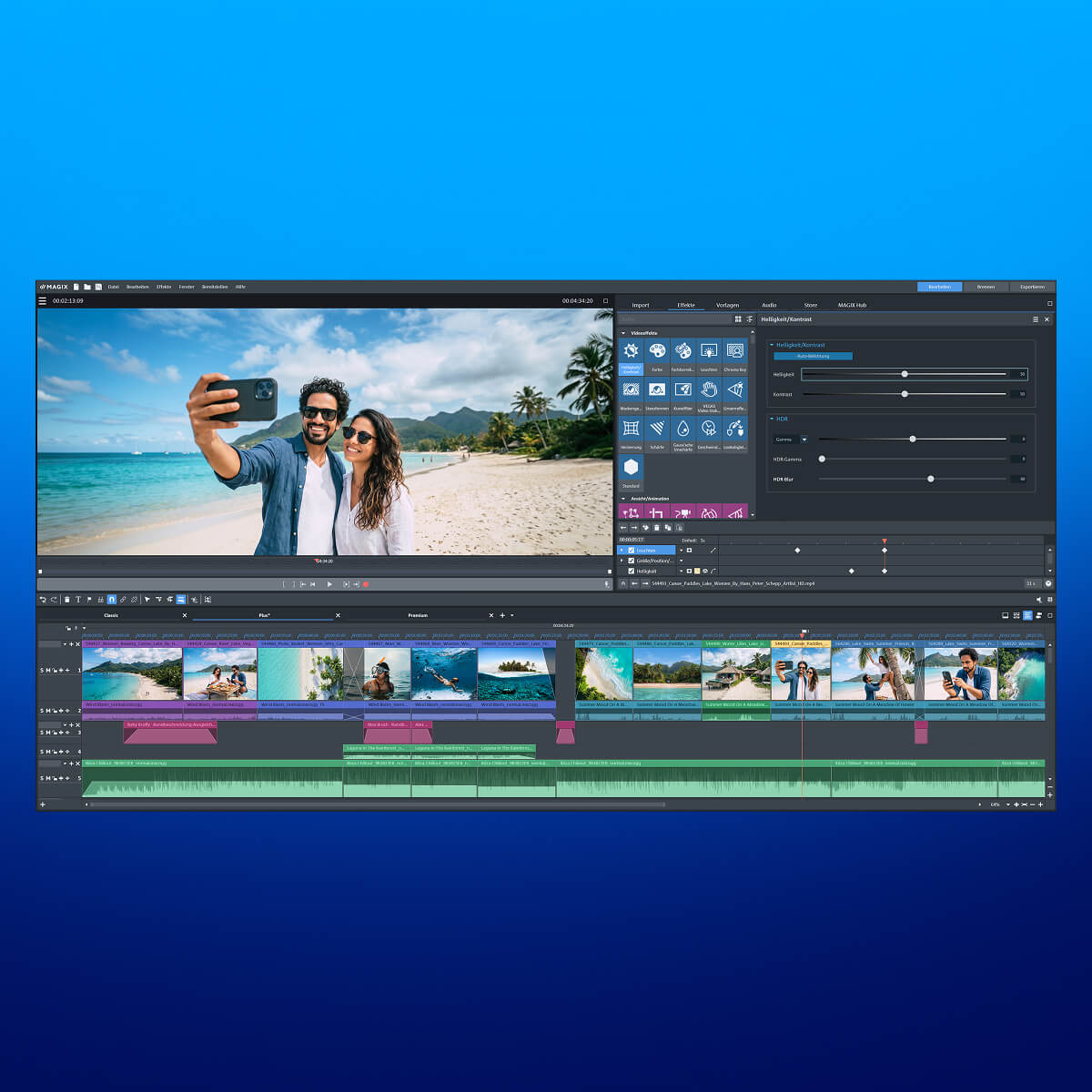The height and width of the screenshot is (1092, 1092).
Task: Click the save project disk icon
Action: pos(98,287)
